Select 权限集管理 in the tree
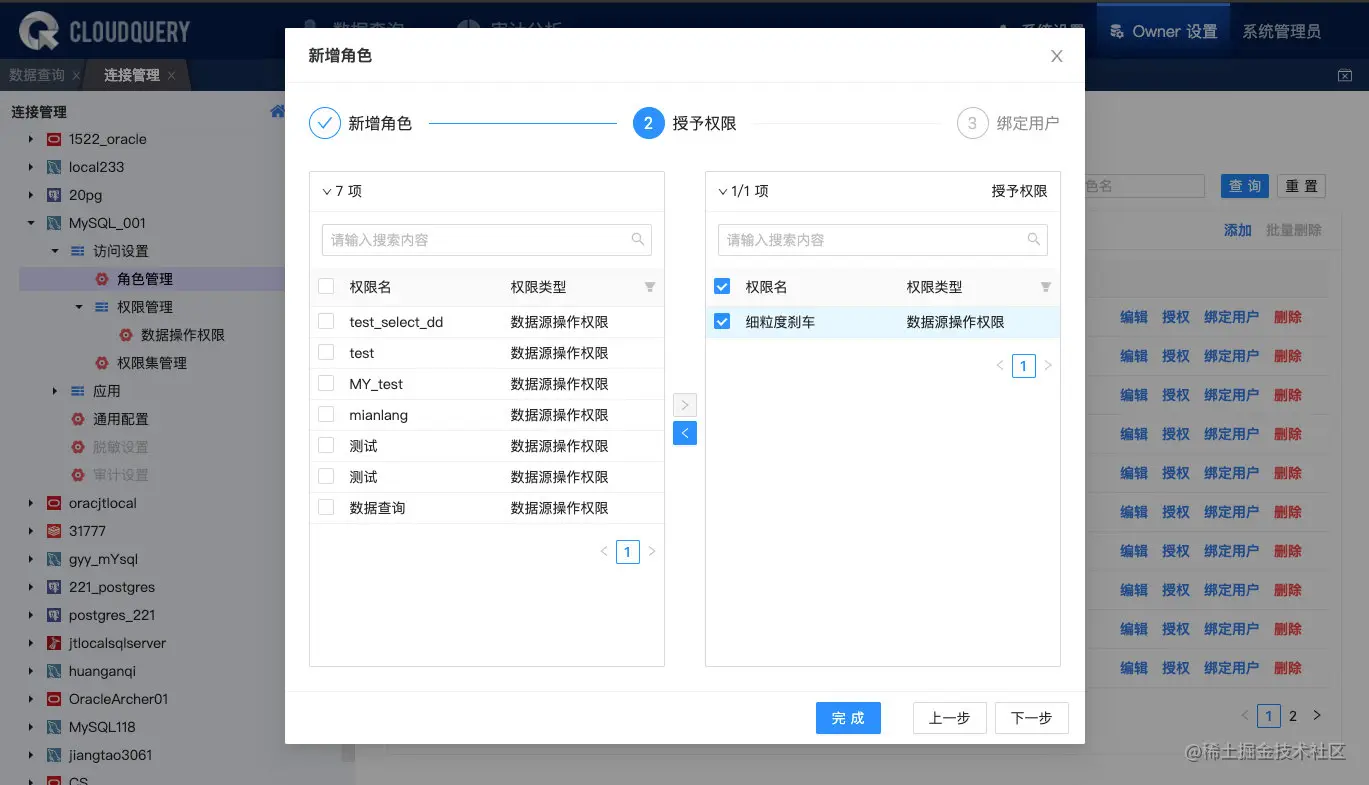 click(152, 363)
